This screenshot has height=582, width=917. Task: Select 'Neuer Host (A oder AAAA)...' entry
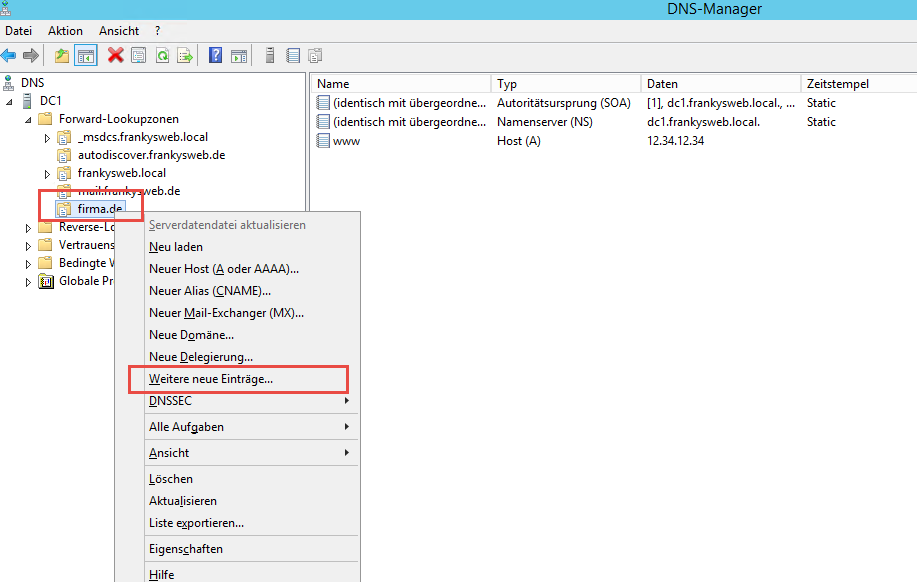pyautogui.click(x=224, y=269)
